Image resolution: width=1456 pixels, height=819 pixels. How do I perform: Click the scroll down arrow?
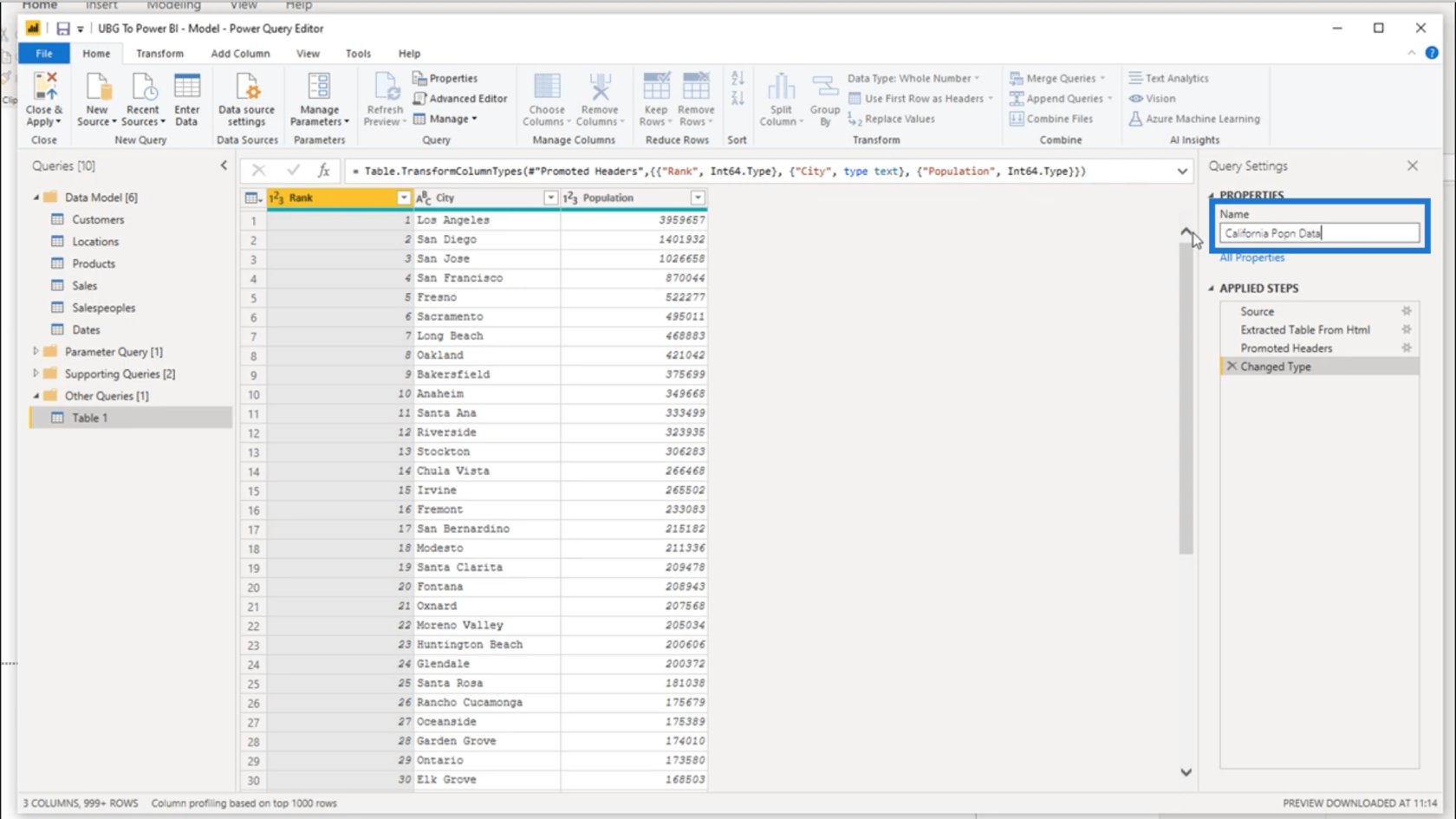1186,772
